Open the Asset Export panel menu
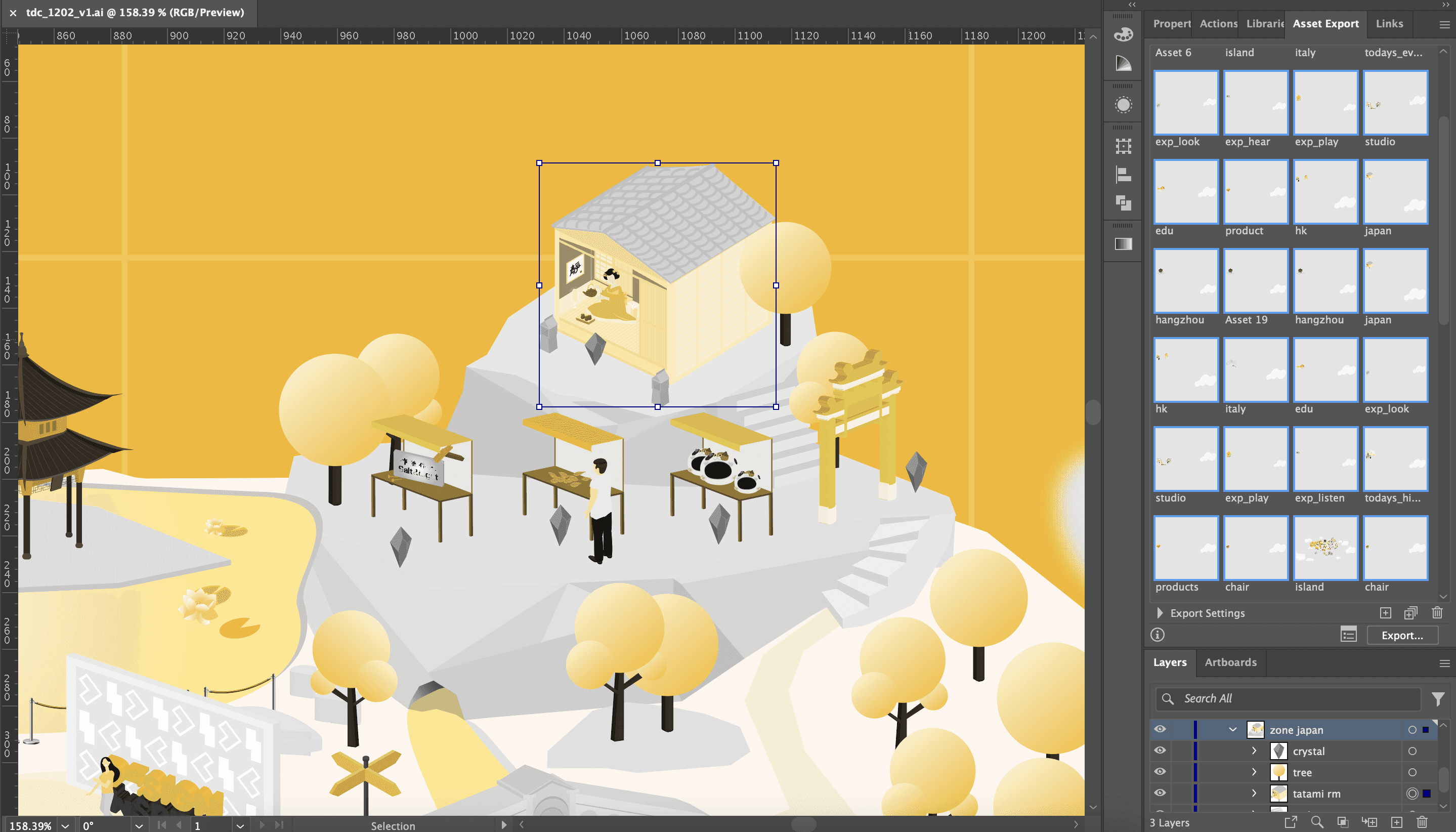 (x=1443, y=25)
